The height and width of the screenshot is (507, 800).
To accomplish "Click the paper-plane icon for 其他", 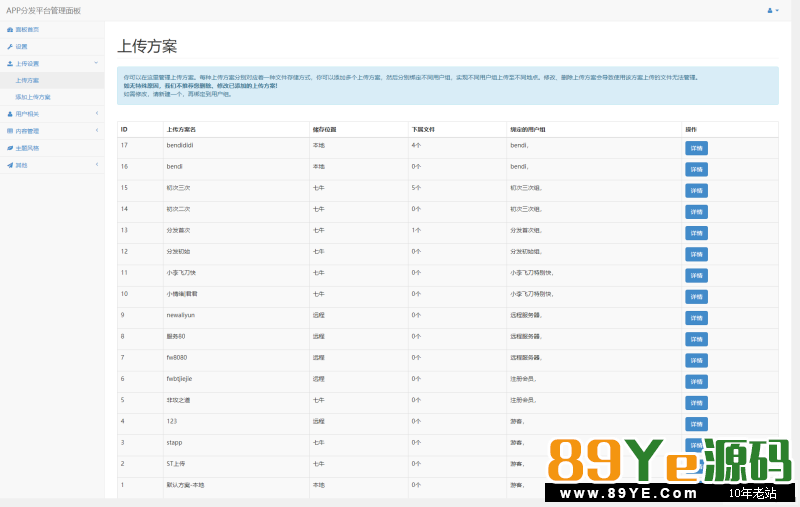I will [x=10, y=165].
